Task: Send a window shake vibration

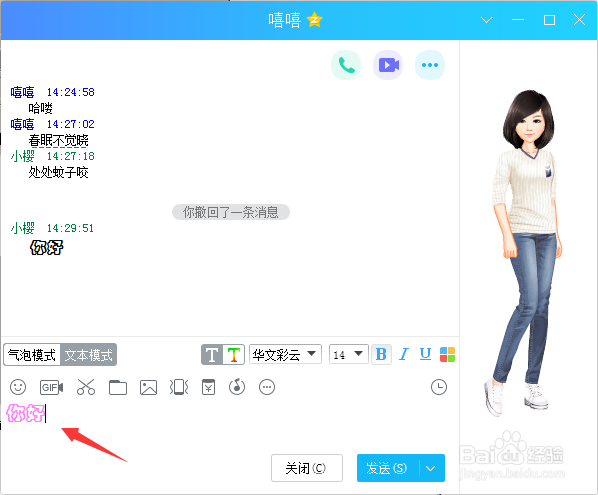Action: (179, 387)
